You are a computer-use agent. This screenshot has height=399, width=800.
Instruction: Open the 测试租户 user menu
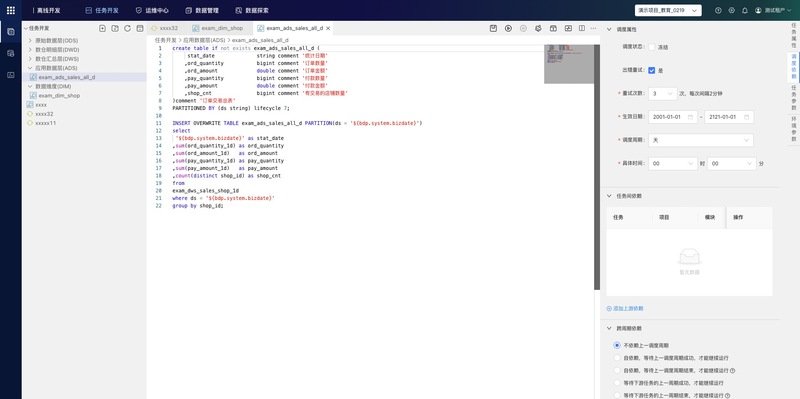click(773, 10)
